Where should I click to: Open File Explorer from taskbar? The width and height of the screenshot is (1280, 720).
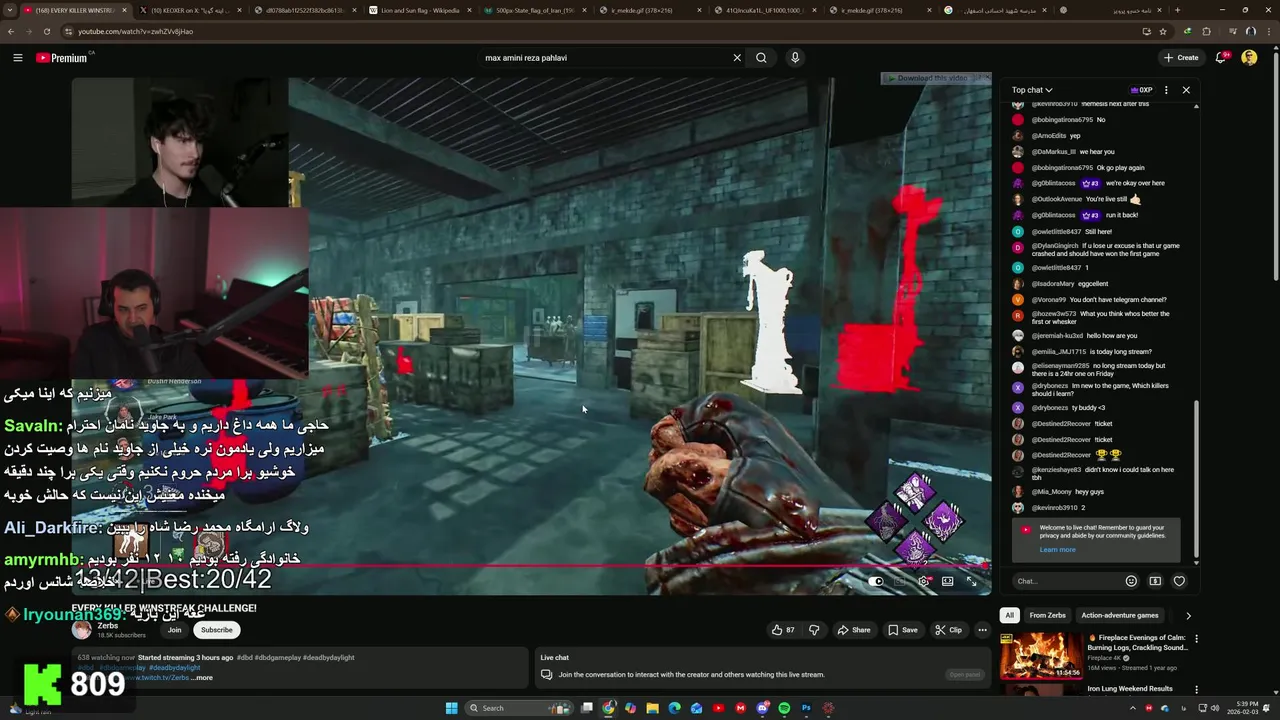652,708
